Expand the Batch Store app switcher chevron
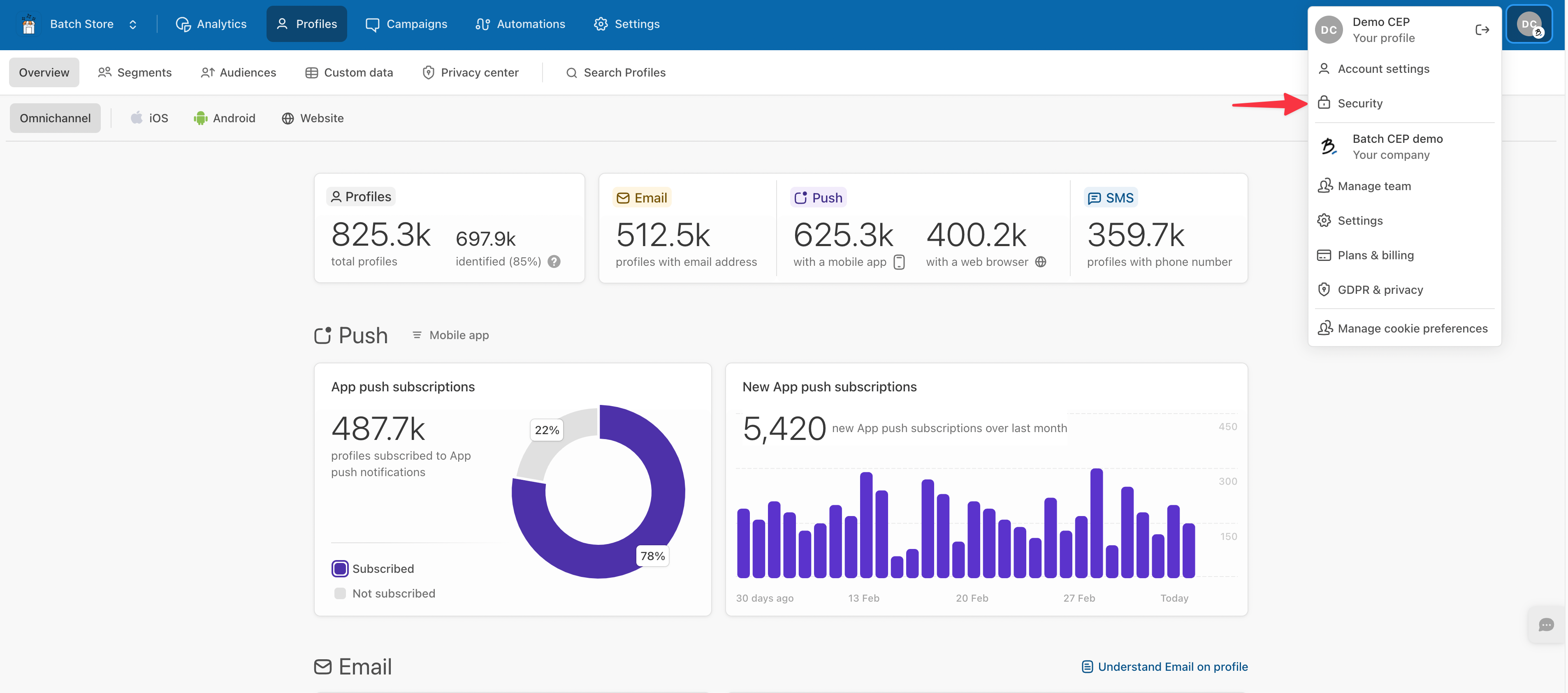Image resolution: width=1568 pixels, height=693 pixels. pos(133,24)
